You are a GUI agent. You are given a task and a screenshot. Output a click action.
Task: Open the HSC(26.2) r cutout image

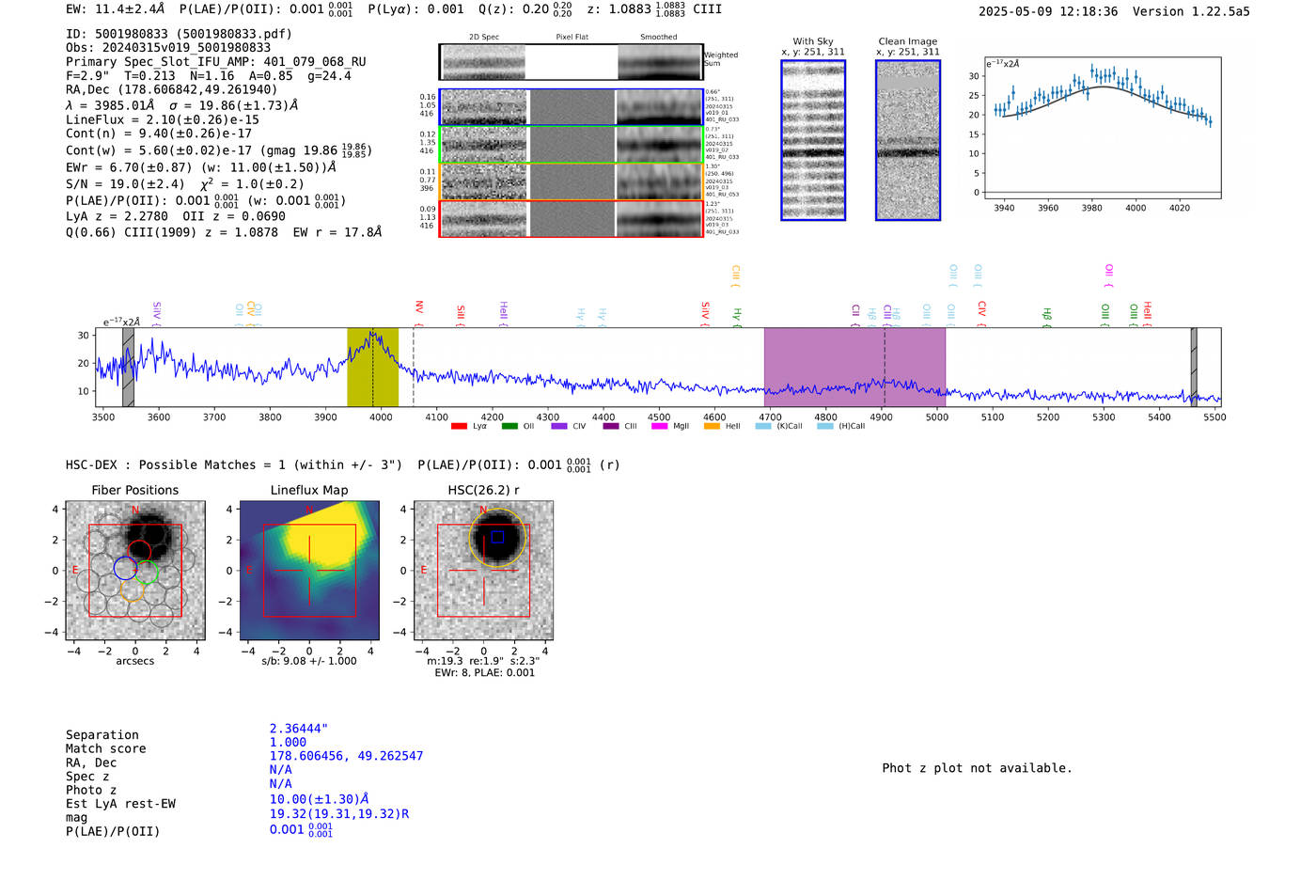[483, 571]
